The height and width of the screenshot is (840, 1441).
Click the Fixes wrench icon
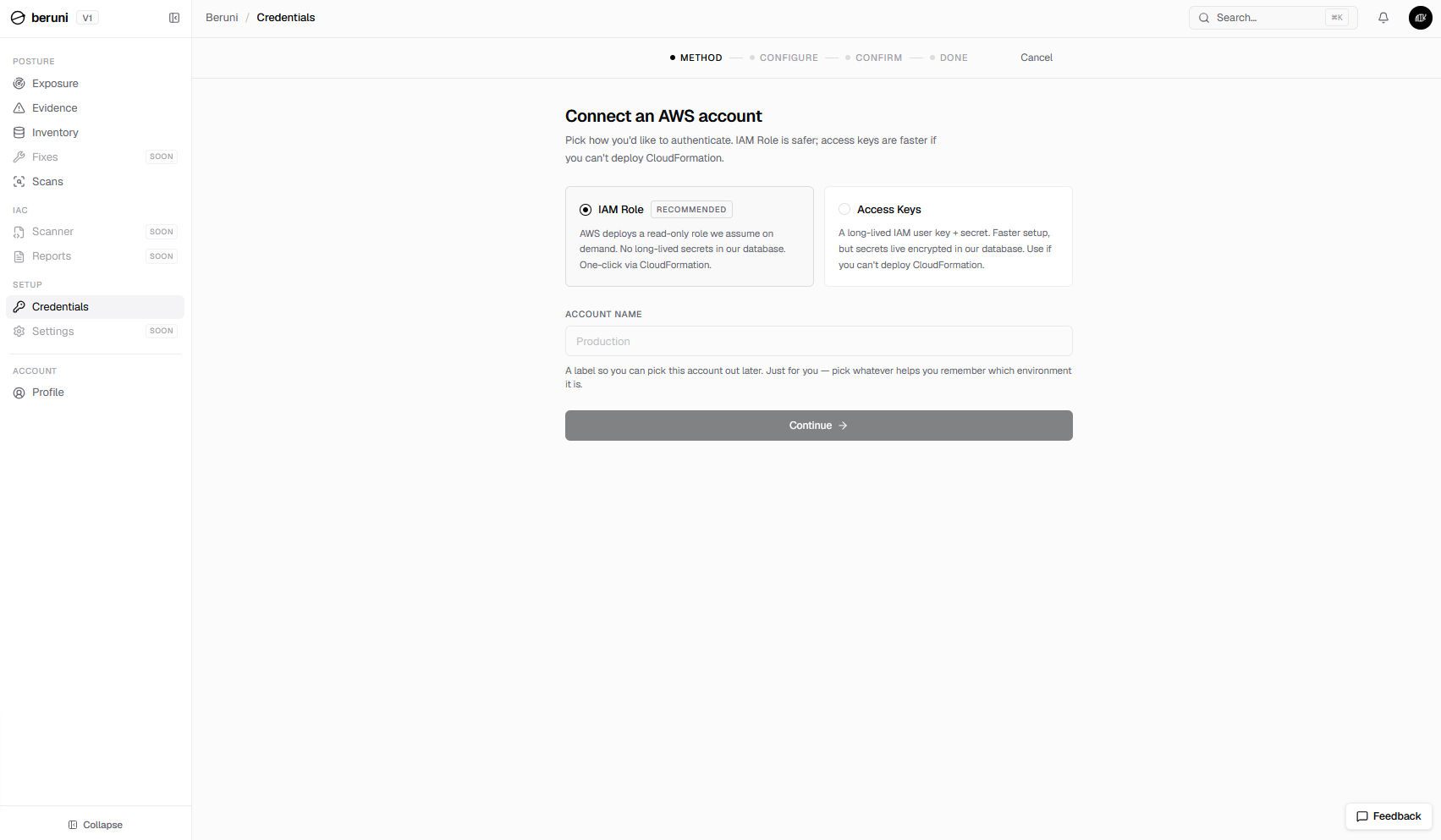19,157
